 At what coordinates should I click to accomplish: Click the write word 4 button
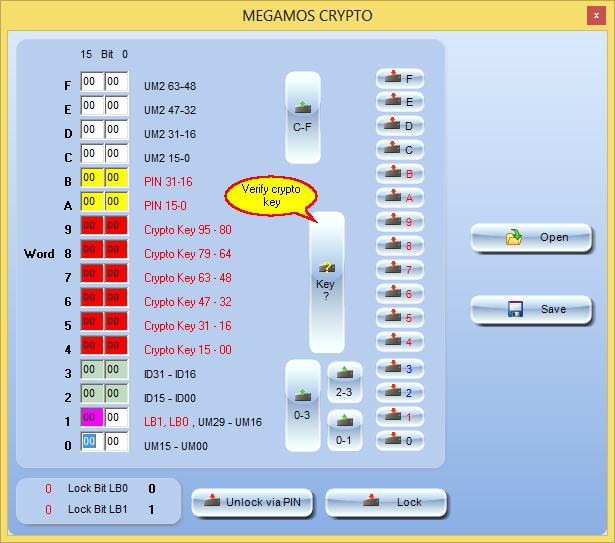point(400,341)
